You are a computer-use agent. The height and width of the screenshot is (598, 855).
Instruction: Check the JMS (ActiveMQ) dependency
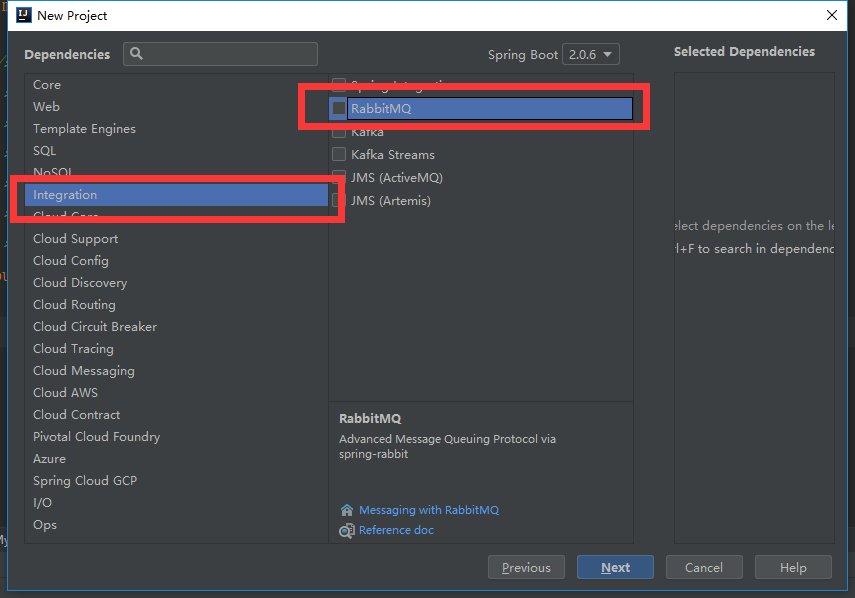[x=339, y=177]
